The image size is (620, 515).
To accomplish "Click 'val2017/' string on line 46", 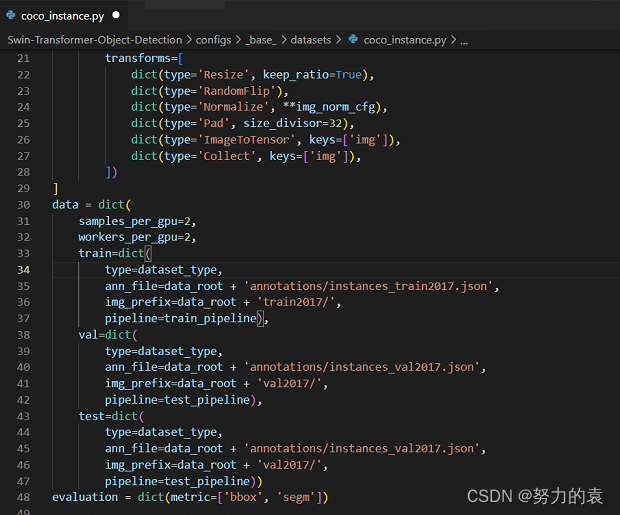I will pos(289,465).
